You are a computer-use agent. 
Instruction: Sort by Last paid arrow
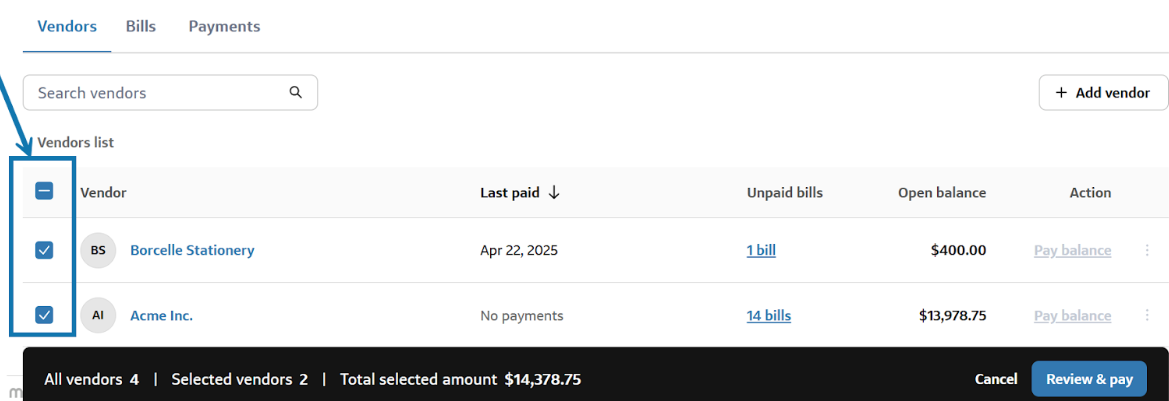click(554, 192)
